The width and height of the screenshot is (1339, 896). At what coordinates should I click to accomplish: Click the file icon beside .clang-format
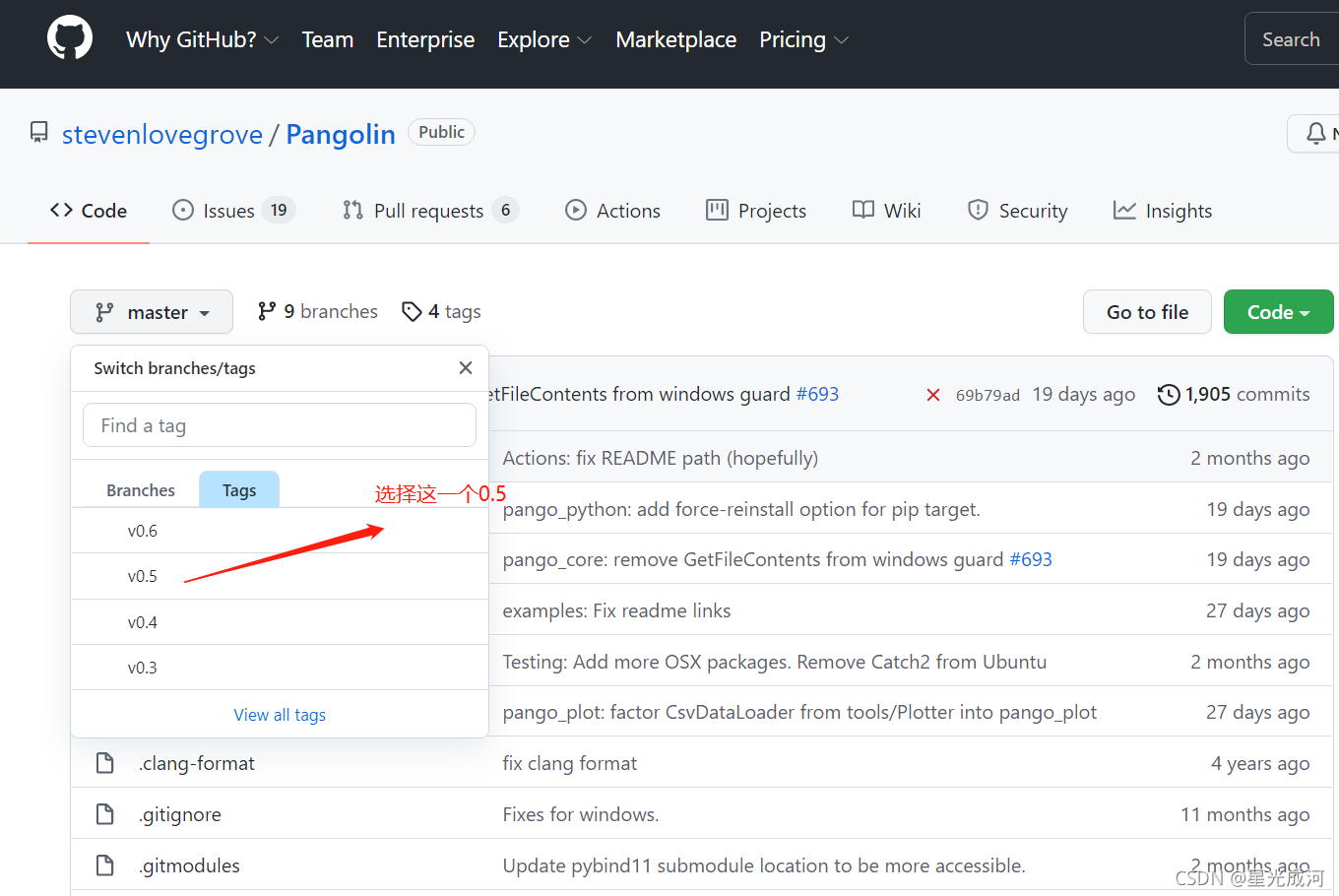point(105,763)
